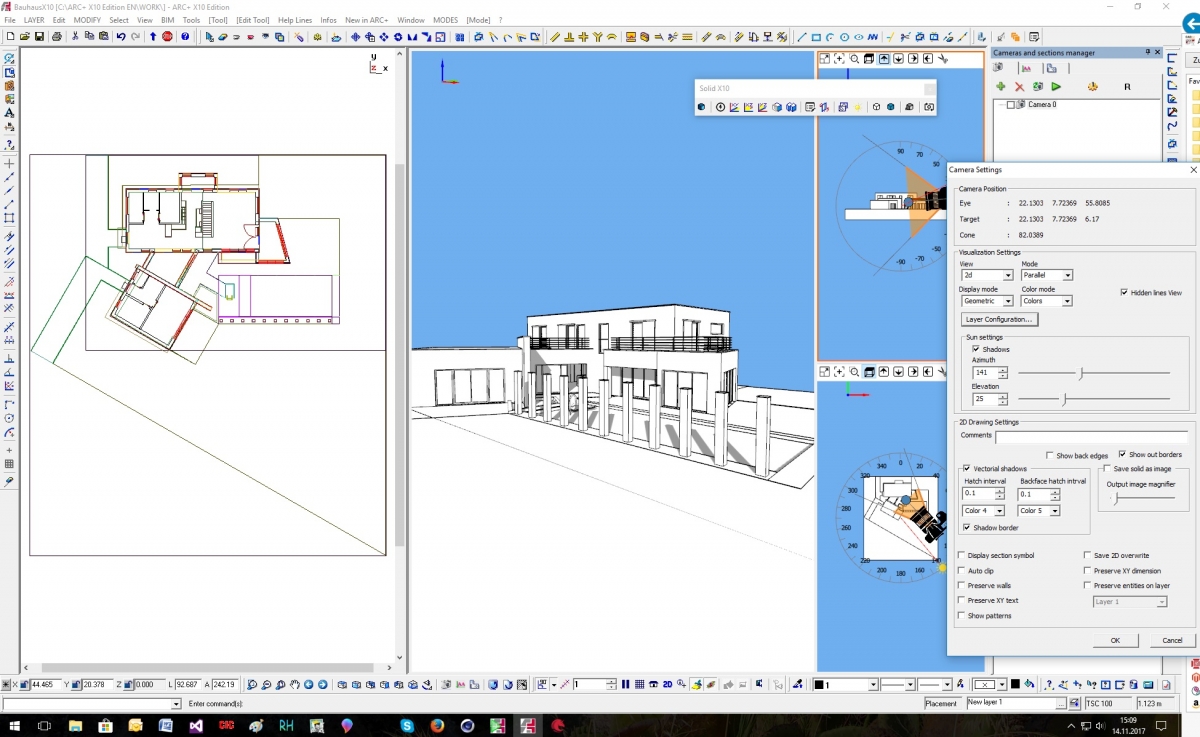This screenshot has width=1200, height=737.
Task: Open the BIM menu in menu bar
Action: (167, 20)
